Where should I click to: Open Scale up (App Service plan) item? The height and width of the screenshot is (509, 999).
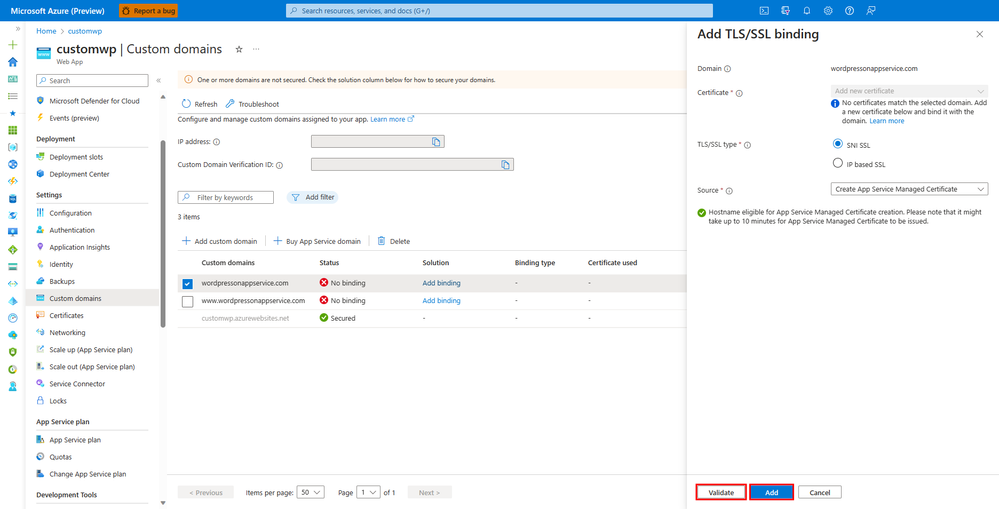(x=92, y=350)
